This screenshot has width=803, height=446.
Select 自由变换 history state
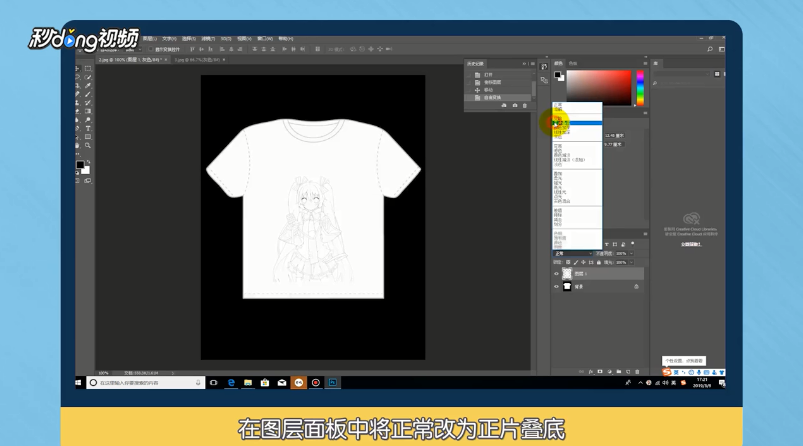[x=494, y=97]
